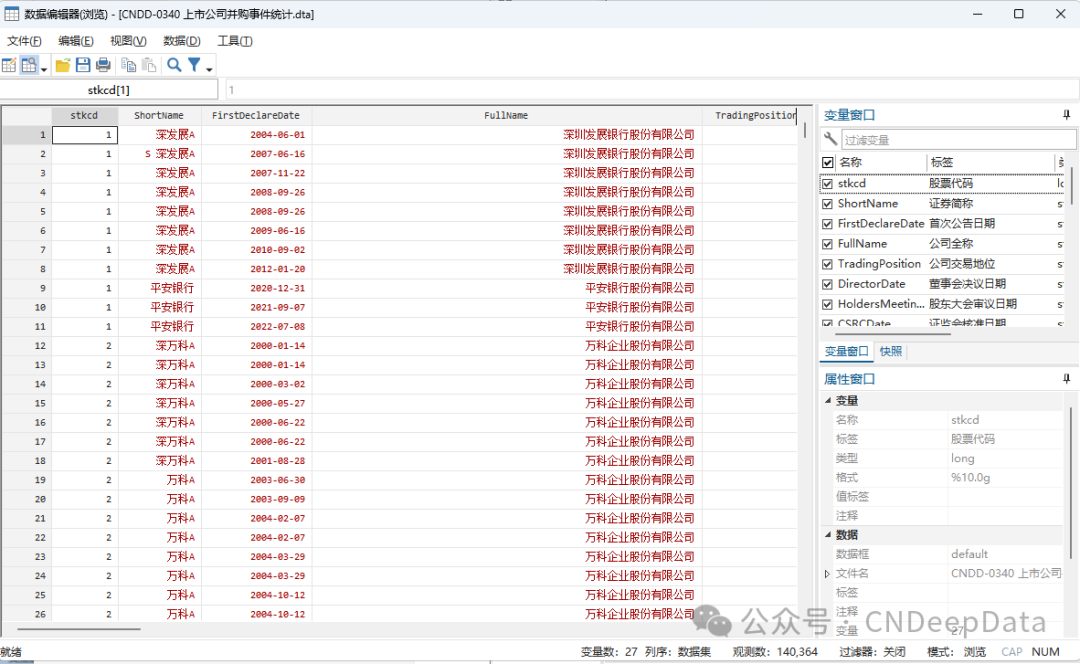This screenshot has width=1080, height=664.
Task: Switch to the 变量窗口 tab
Action: pos(847,351)
